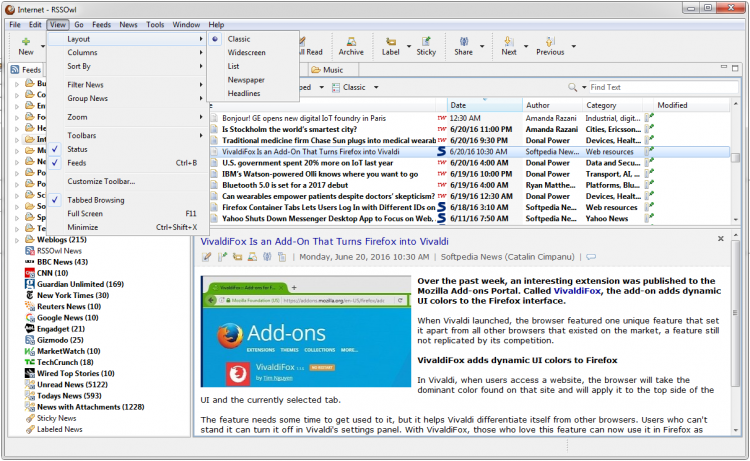Open the Feeds menu in menu bar
This screenshot has height=461, width=750.
[101, 24]
